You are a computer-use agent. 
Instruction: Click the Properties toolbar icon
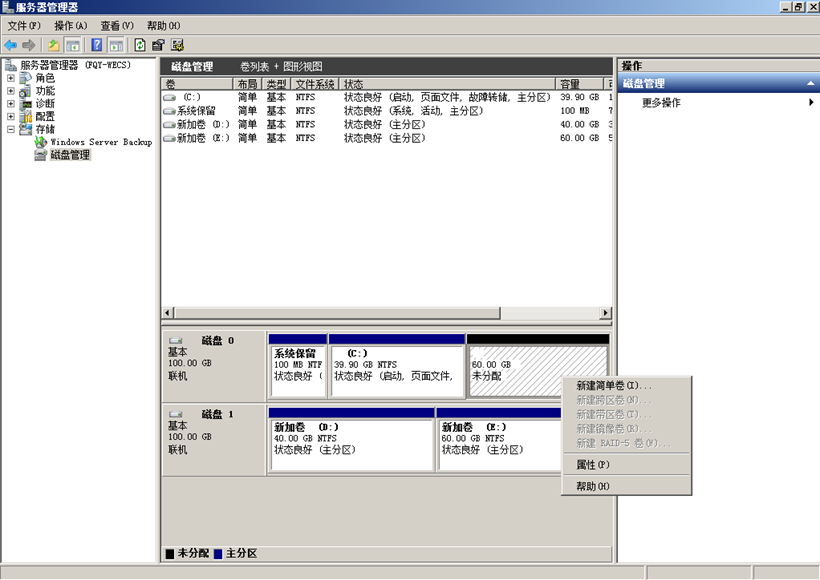[158, 45]
